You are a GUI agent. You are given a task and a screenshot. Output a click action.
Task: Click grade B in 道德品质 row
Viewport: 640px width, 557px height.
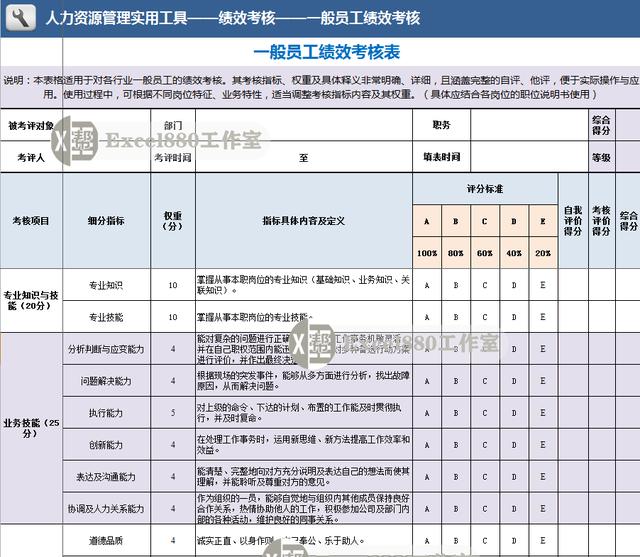pos(456,540)
